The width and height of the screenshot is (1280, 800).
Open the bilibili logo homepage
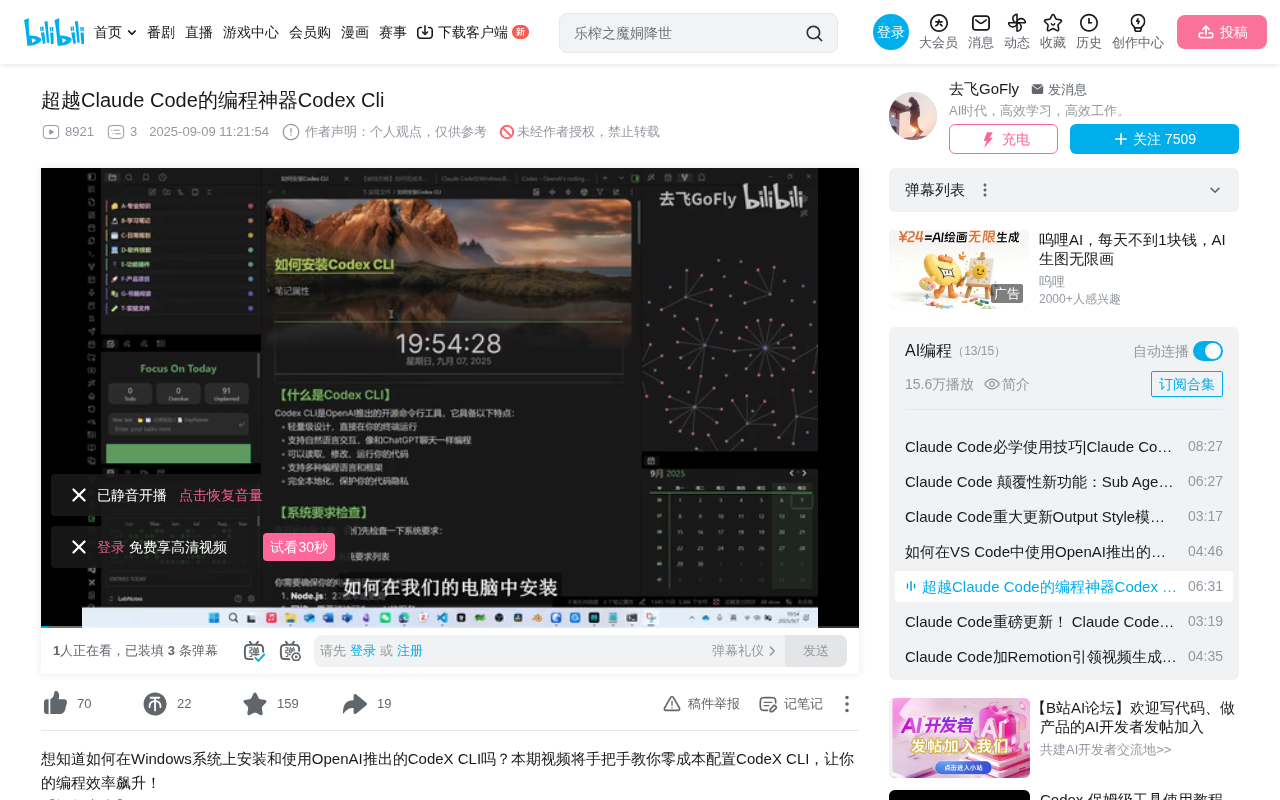[54, 32]
